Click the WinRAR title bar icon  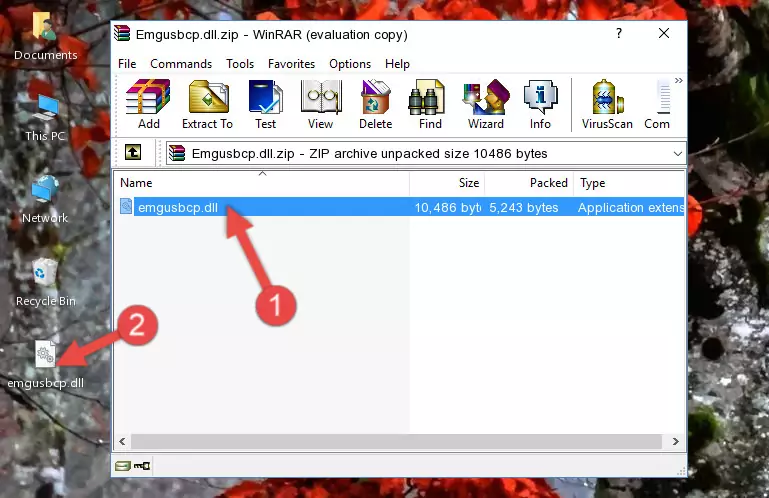coord(122,33)
